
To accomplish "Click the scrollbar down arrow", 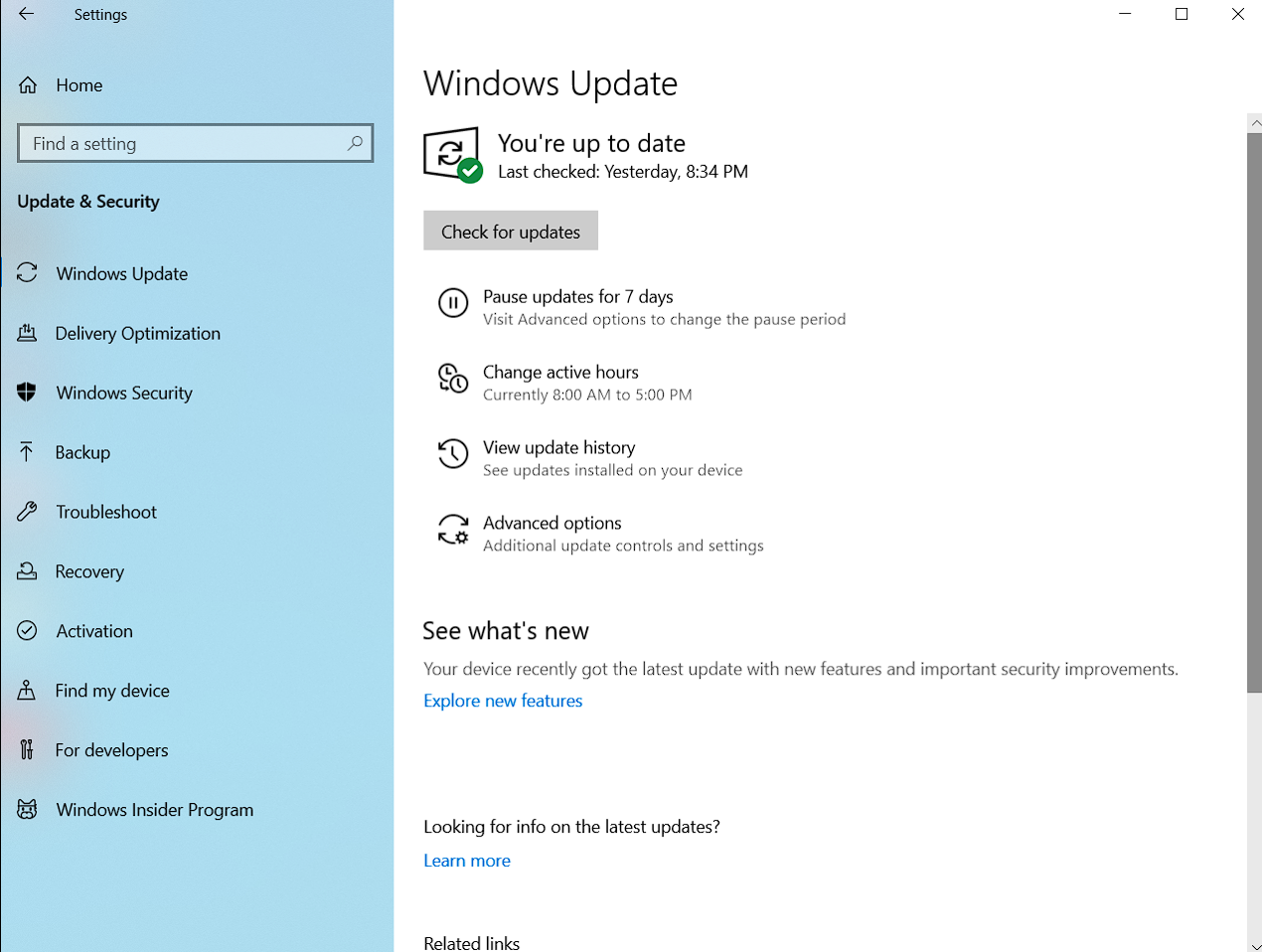I will [1254, 945].
